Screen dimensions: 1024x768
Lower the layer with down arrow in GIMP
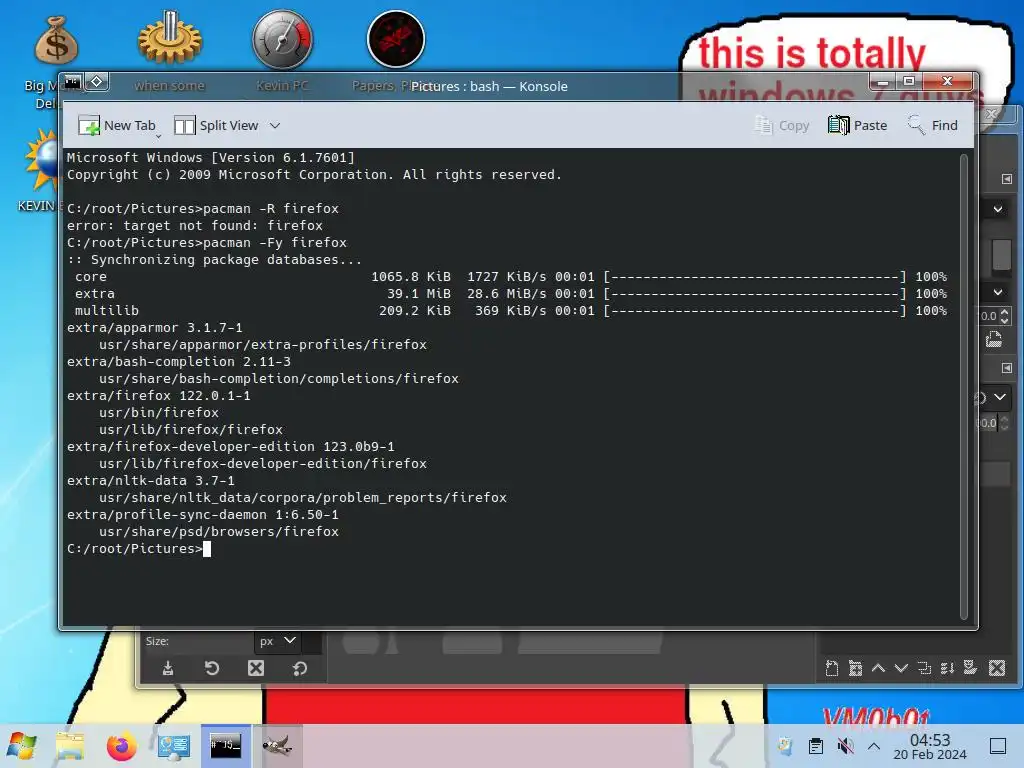click(901, 668)
